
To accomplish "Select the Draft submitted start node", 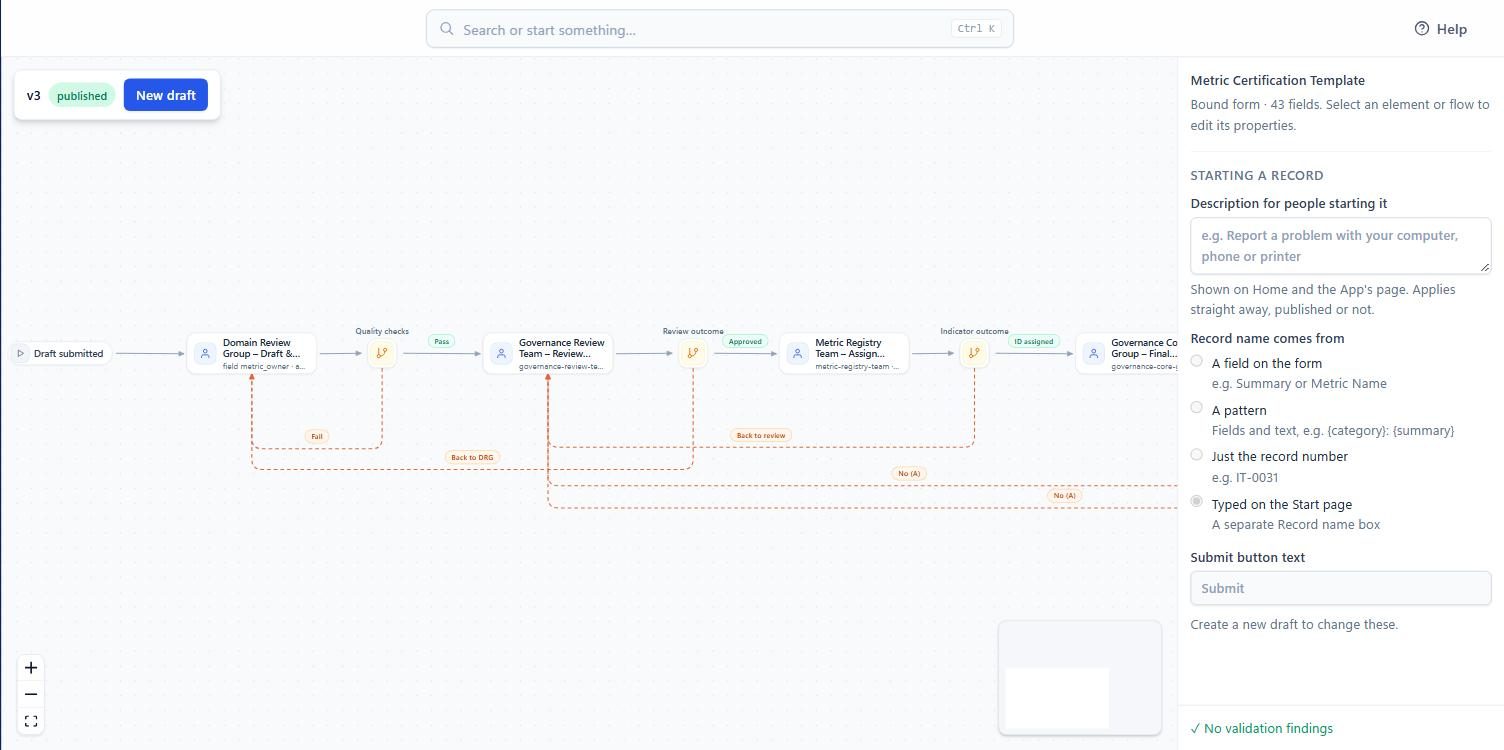I will pyautogui.click(x=60, y=353).
